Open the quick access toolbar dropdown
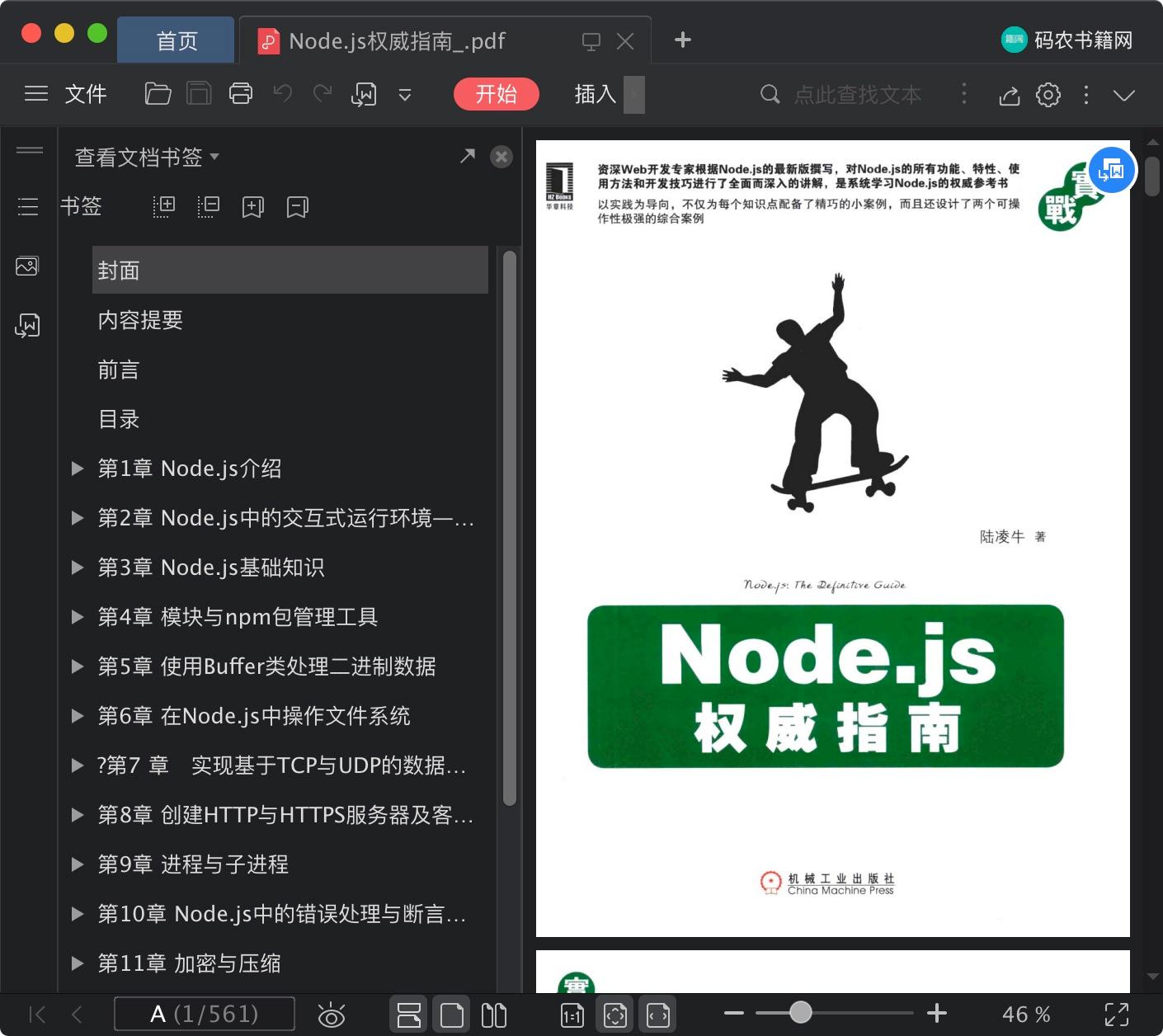Screen dimensions: 1163x1036 pos(405,96)
